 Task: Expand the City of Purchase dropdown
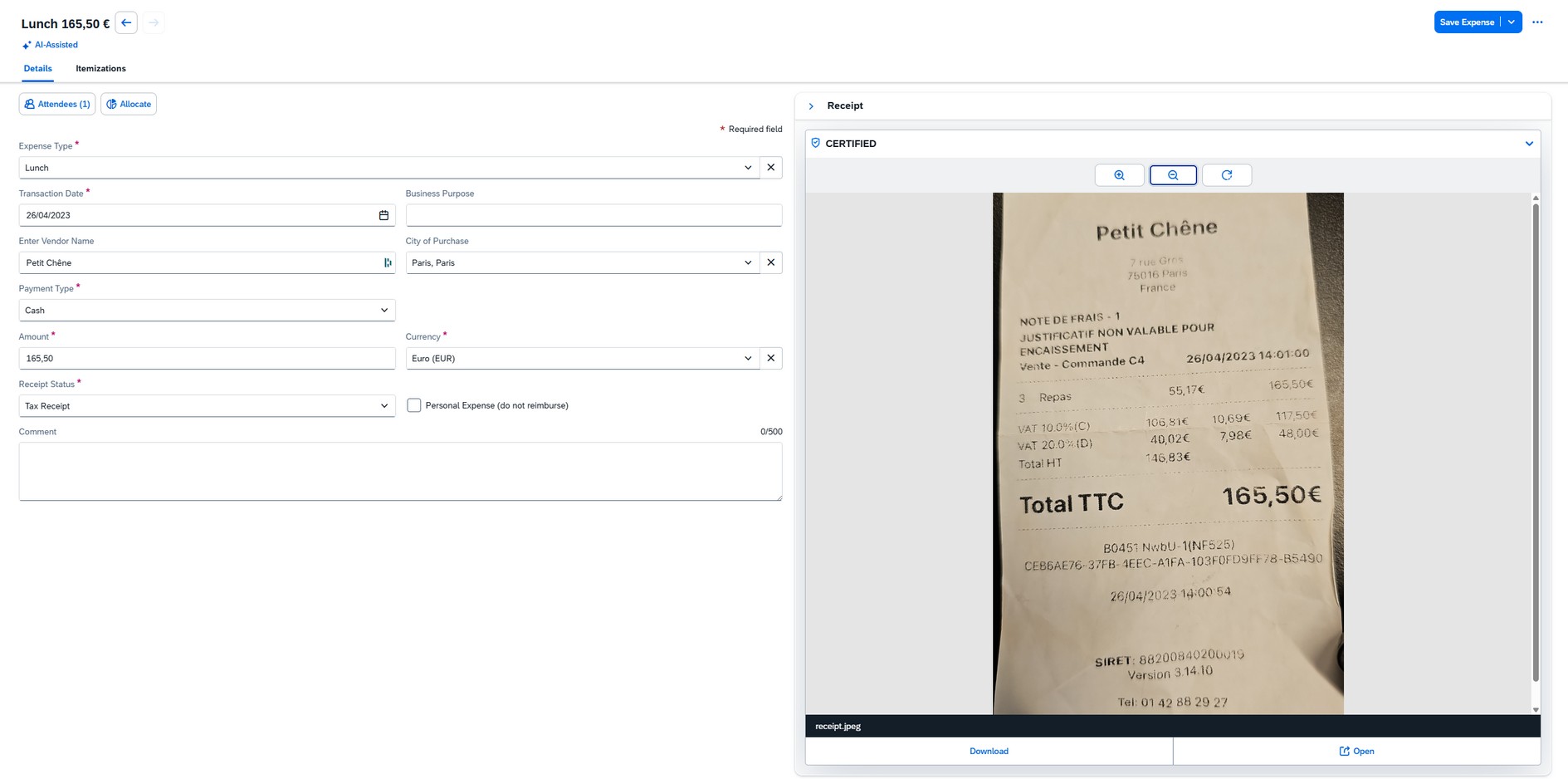(748, 262)
